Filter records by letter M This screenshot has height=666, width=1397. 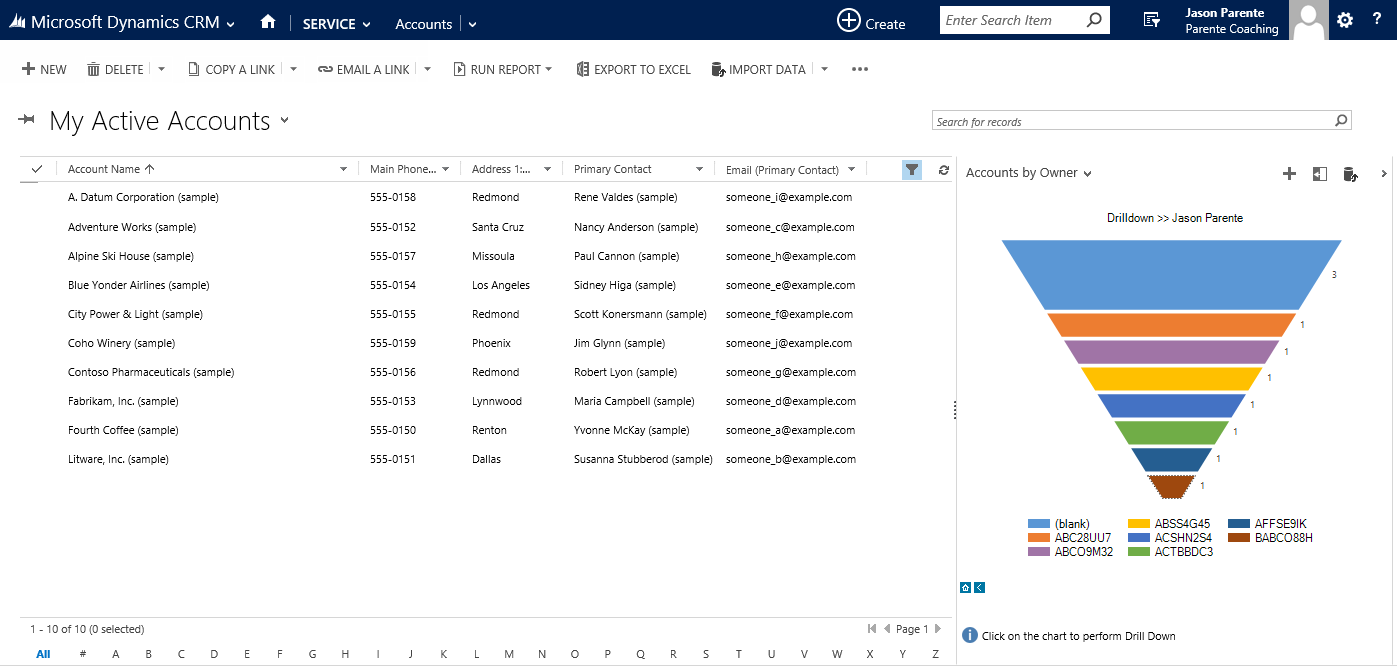coord(509,654)
